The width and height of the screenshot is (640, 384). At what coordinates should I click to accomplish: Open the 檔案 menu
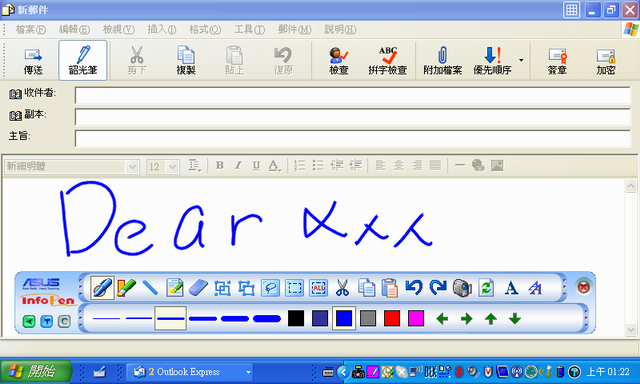click(31, 29)
